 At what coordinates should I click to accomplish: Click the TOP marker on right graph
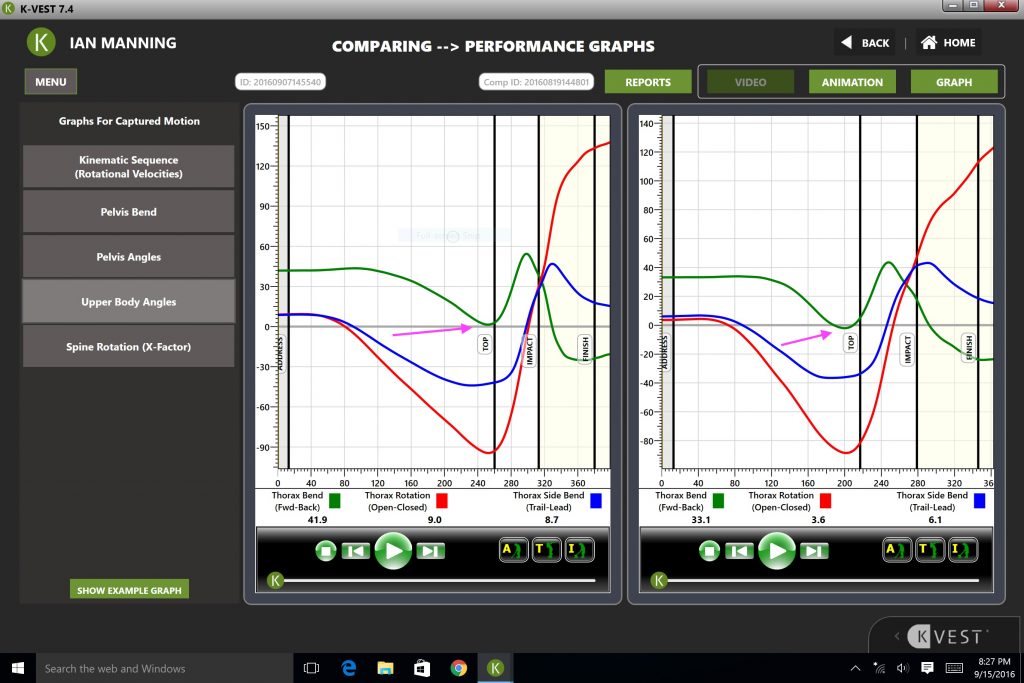point(850,343)
